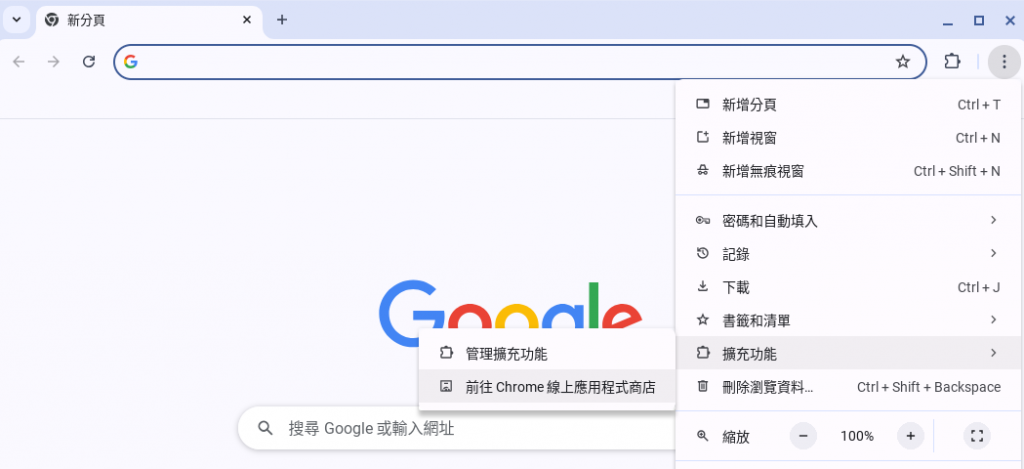Click the history clock icon beside 記錄
1024x469 pixels.
pos(703,253)
